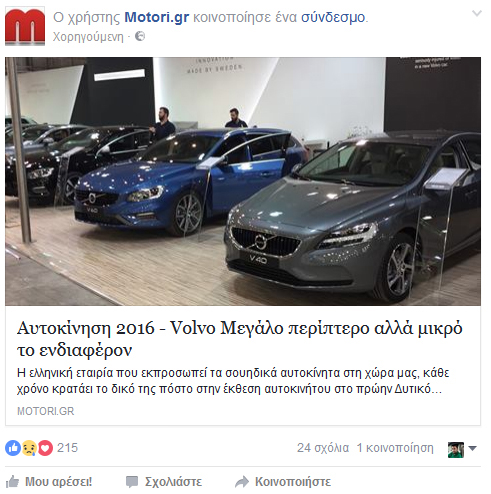Click the 'Σχολιάστε' comment button
Viewport: 491px width, 494px height.
point(164,482)
